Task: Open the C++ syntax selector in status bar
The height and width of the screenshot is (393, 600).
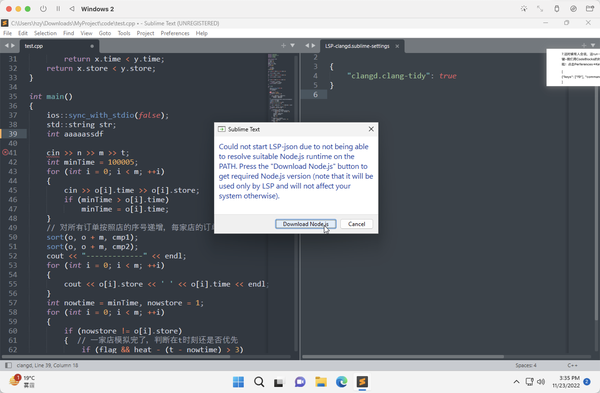Action: click(x=572, y=365)
